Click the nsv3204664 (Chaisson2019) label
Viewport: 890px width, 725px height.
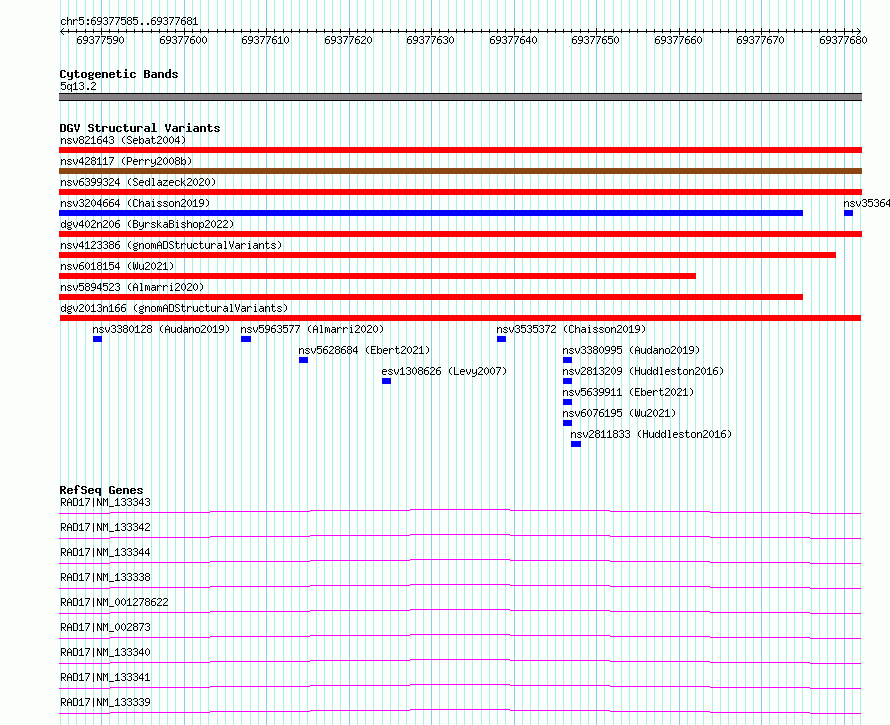135,203
